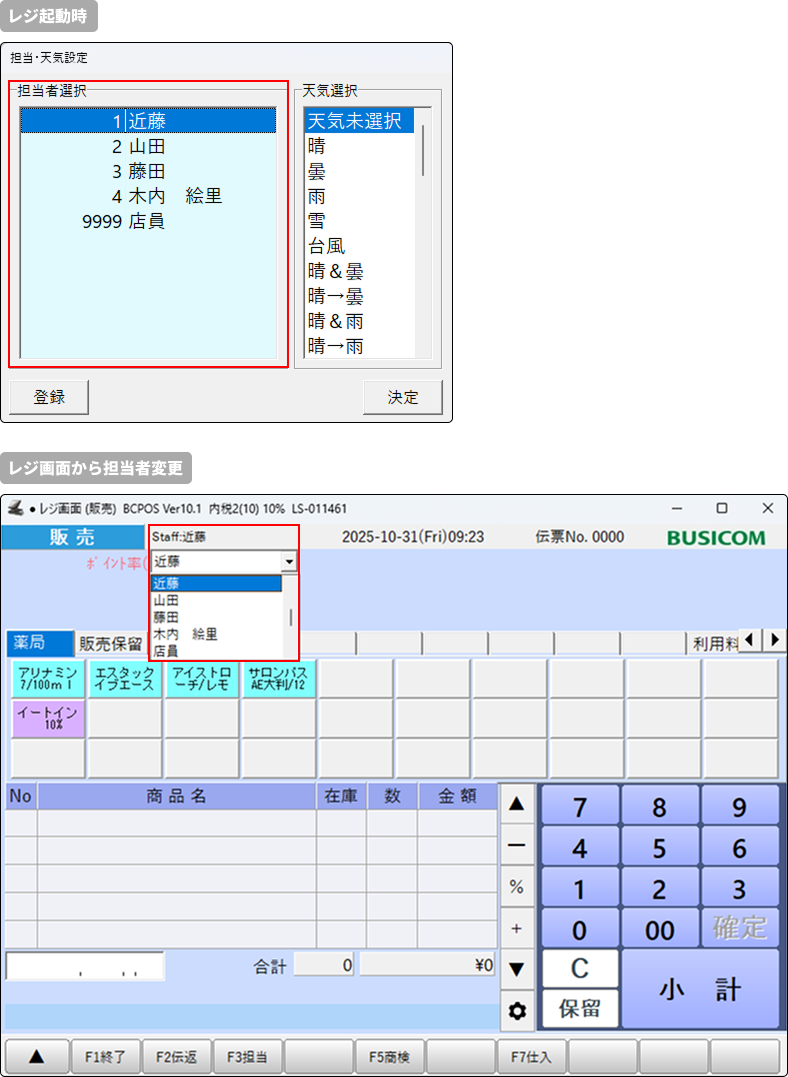This screenshot has width=788, height=1077.
Task: Select the 薬局 product tab
Action: (x=38, y=642)
